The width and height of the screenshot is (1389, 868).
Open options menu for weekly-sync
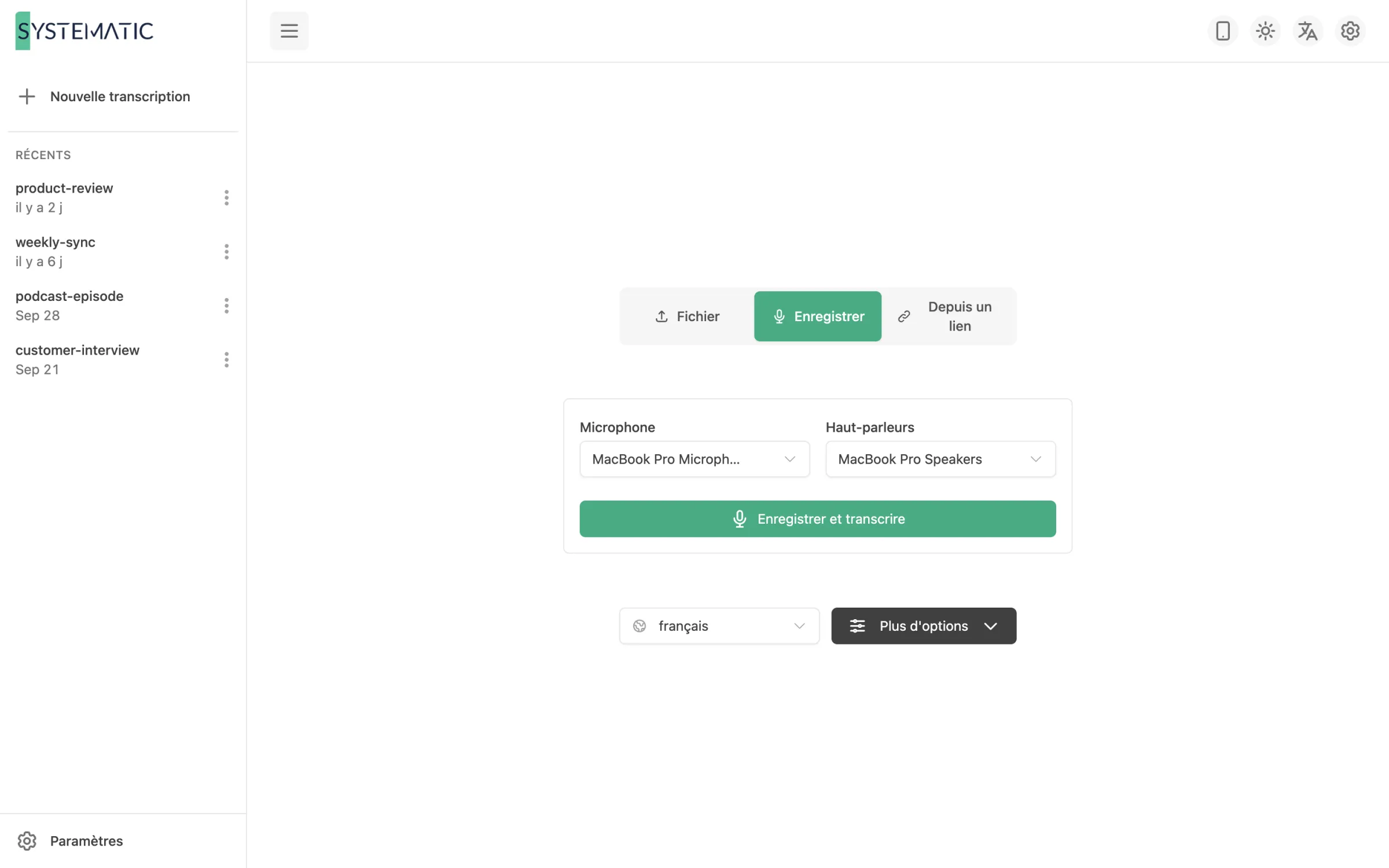pyautogui.click(x=226, y=252)
